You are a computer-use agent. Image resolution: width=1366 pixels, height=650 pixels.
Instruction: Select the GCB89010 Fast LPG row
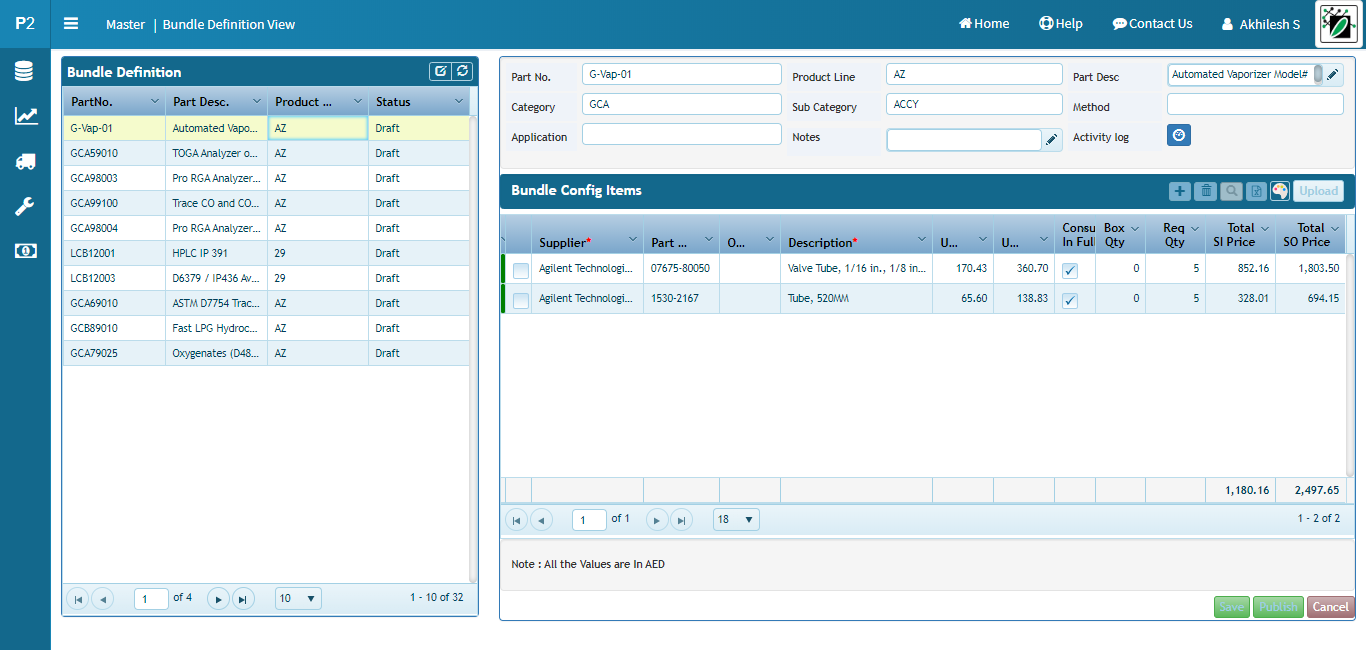click(x=266, y=328)
